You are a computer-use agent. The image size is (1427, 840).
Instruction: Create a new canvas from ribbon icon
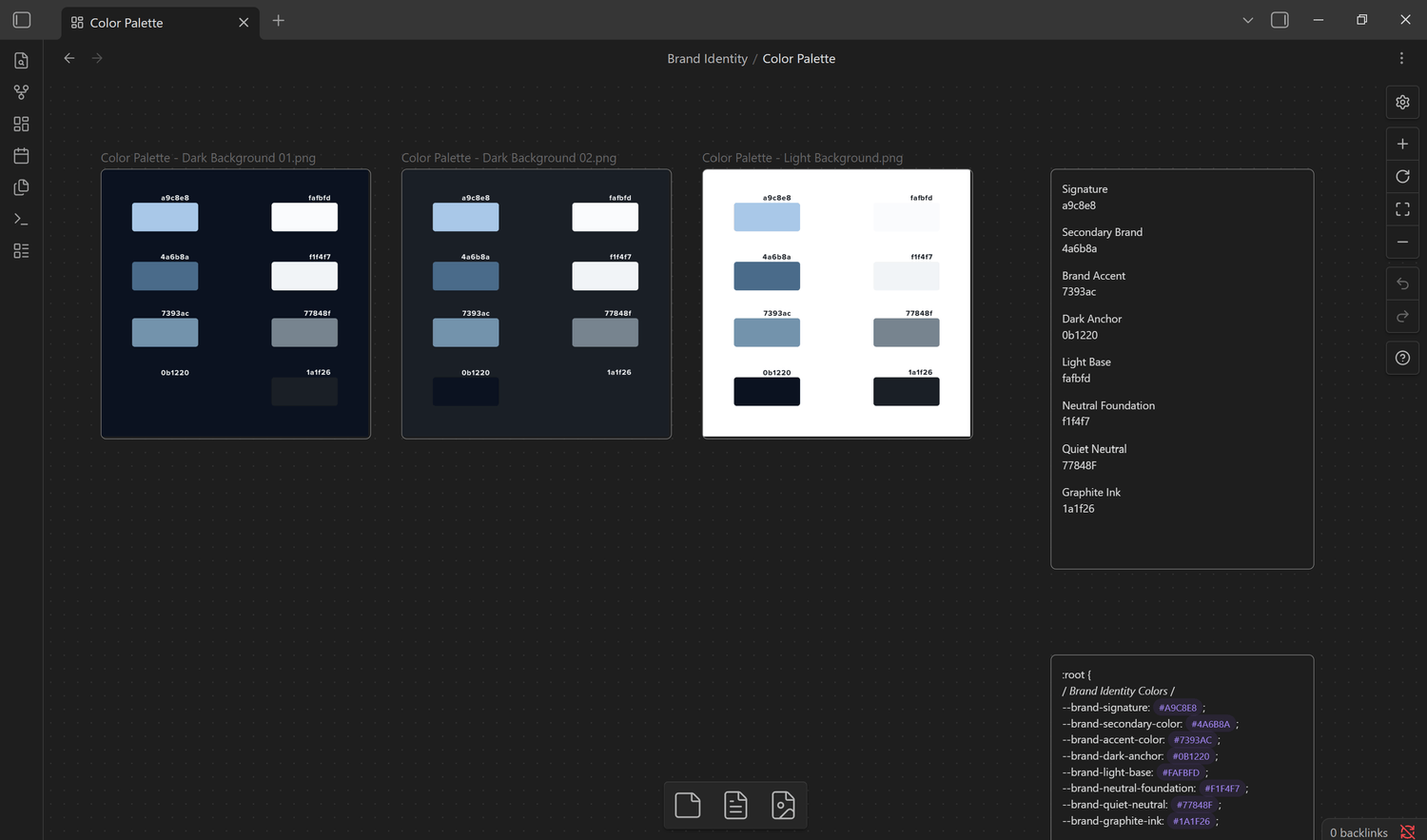coord(21,124)
